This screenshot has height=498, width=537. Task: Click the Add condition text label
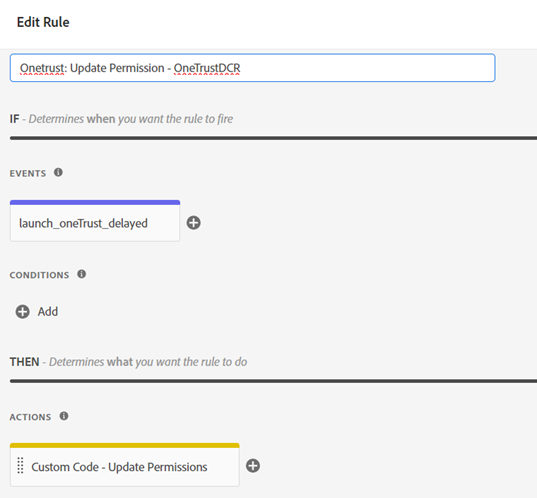tap(48, 312)
